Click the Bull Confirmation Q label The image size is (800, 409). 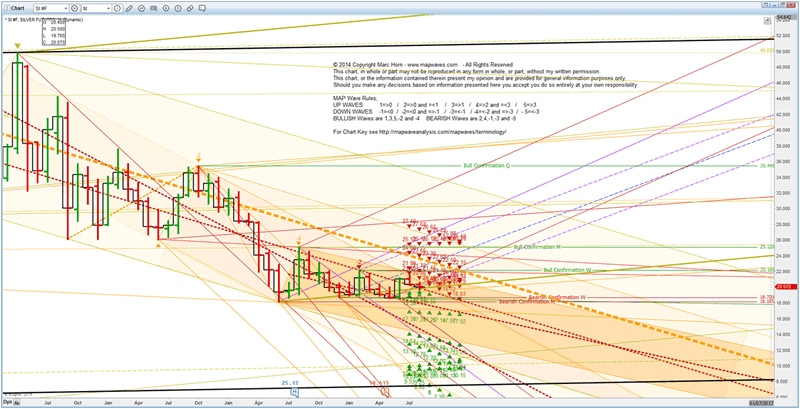tap(486, 166)
